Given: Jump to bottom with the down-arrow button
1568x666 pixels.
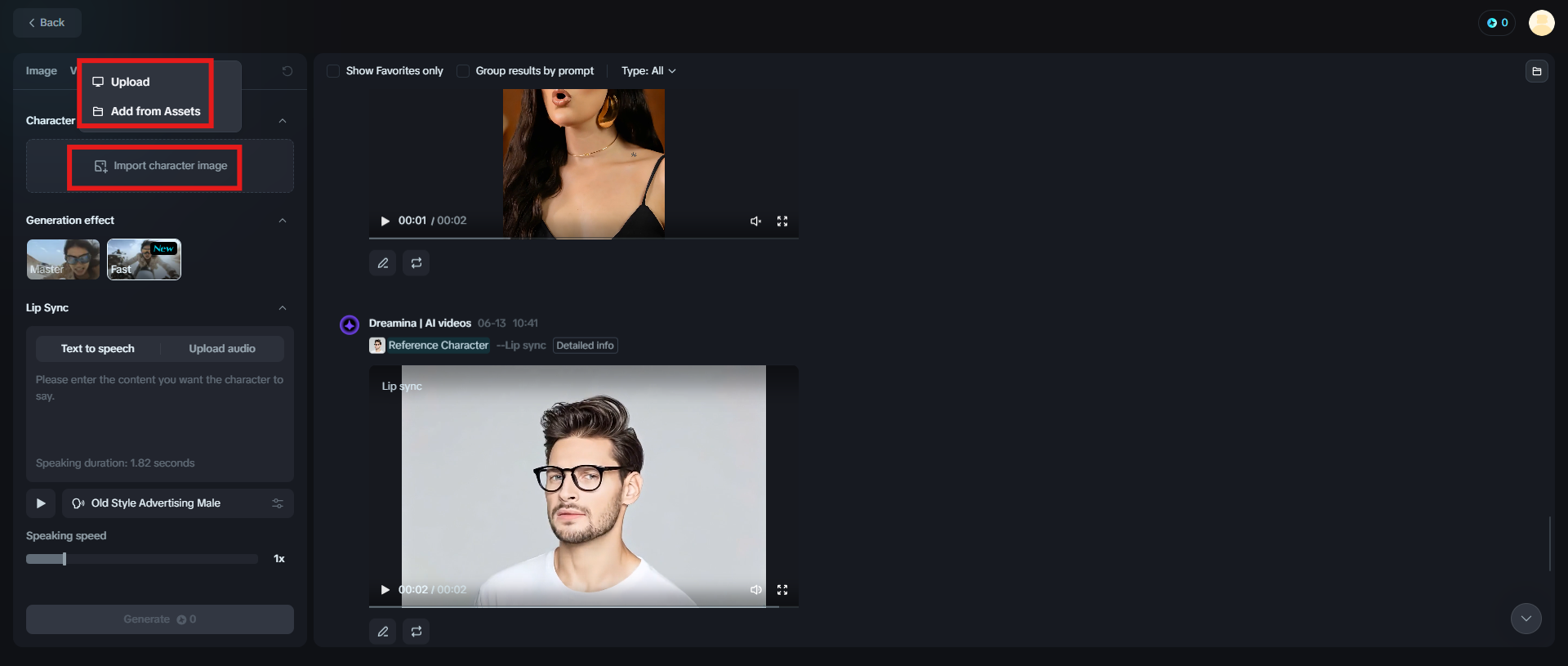Looking at the screenshot, I should coord(1526,619).
